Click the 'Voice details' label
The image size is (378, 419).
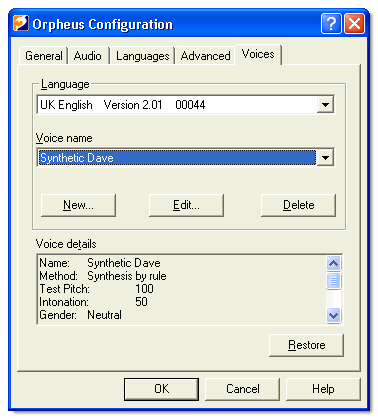(x=66, y=244)
